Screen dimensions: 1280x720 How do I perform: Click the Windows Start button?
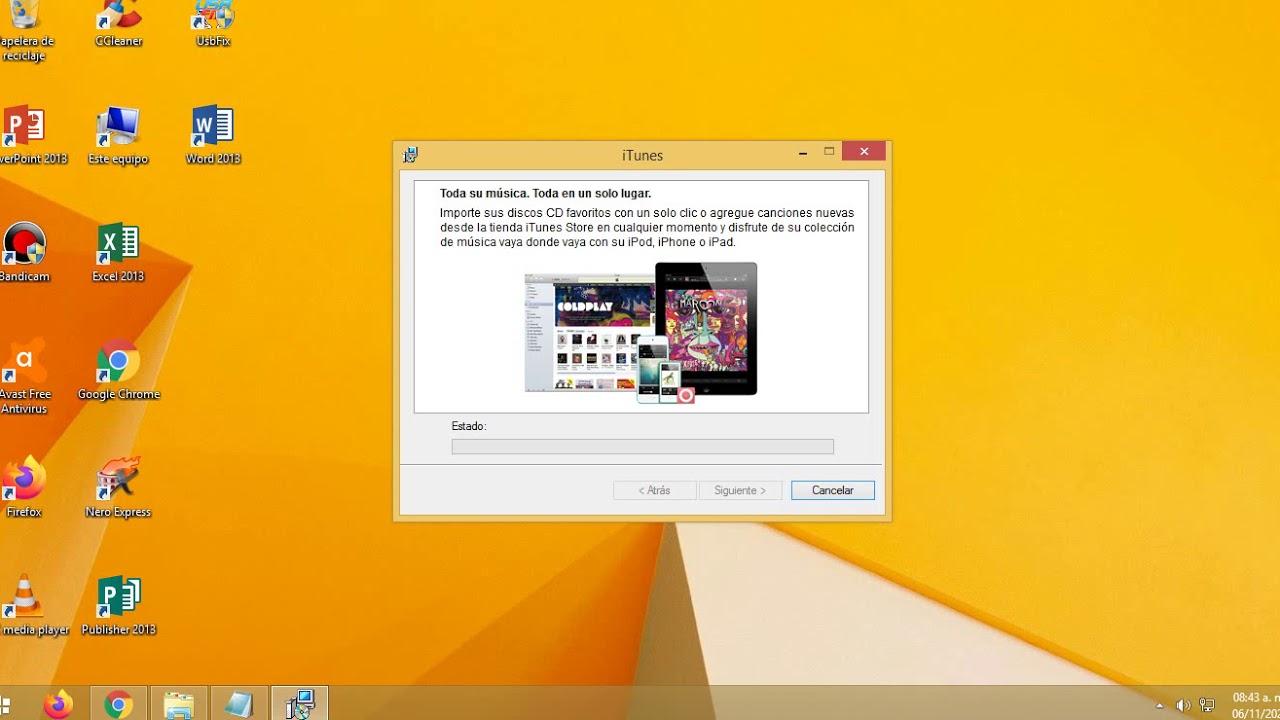coord(5,704)
